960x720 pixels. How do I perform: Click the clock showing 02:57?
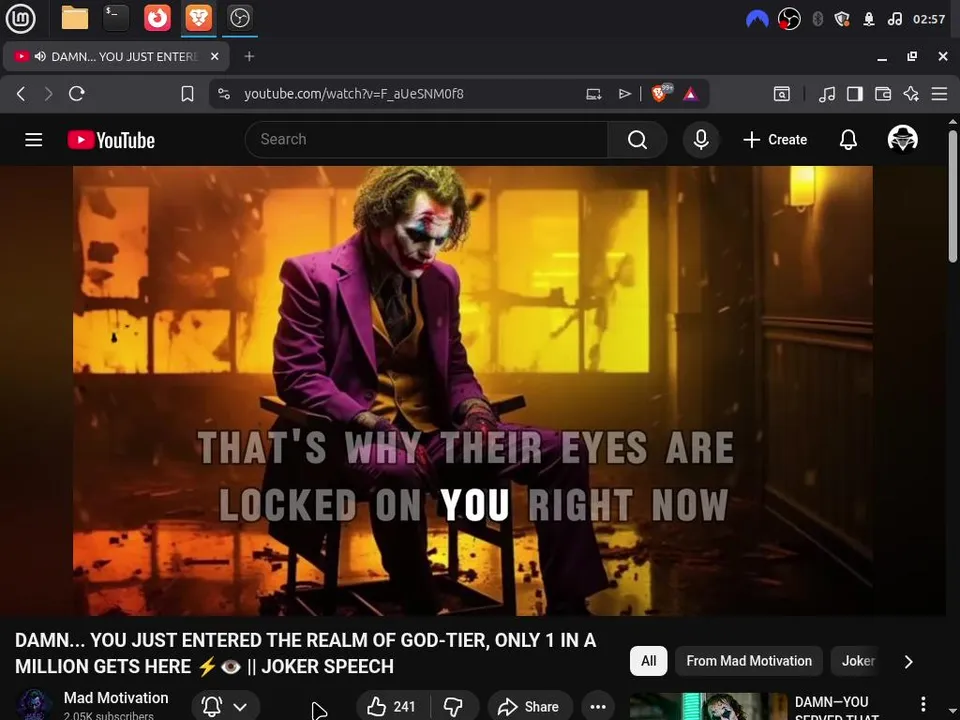coord(929,20)
